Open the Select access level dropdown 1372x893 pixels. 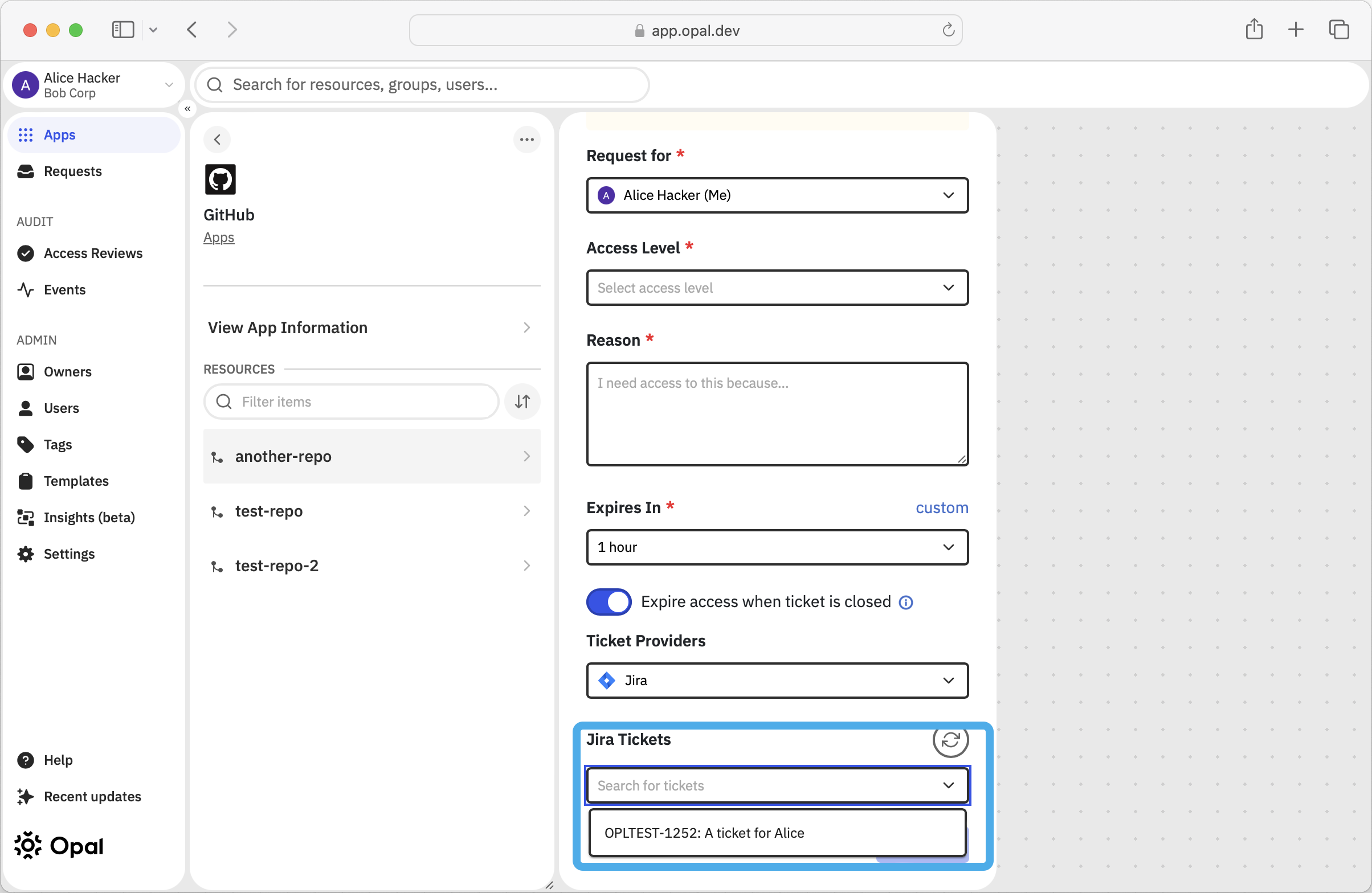coord(777,288)
